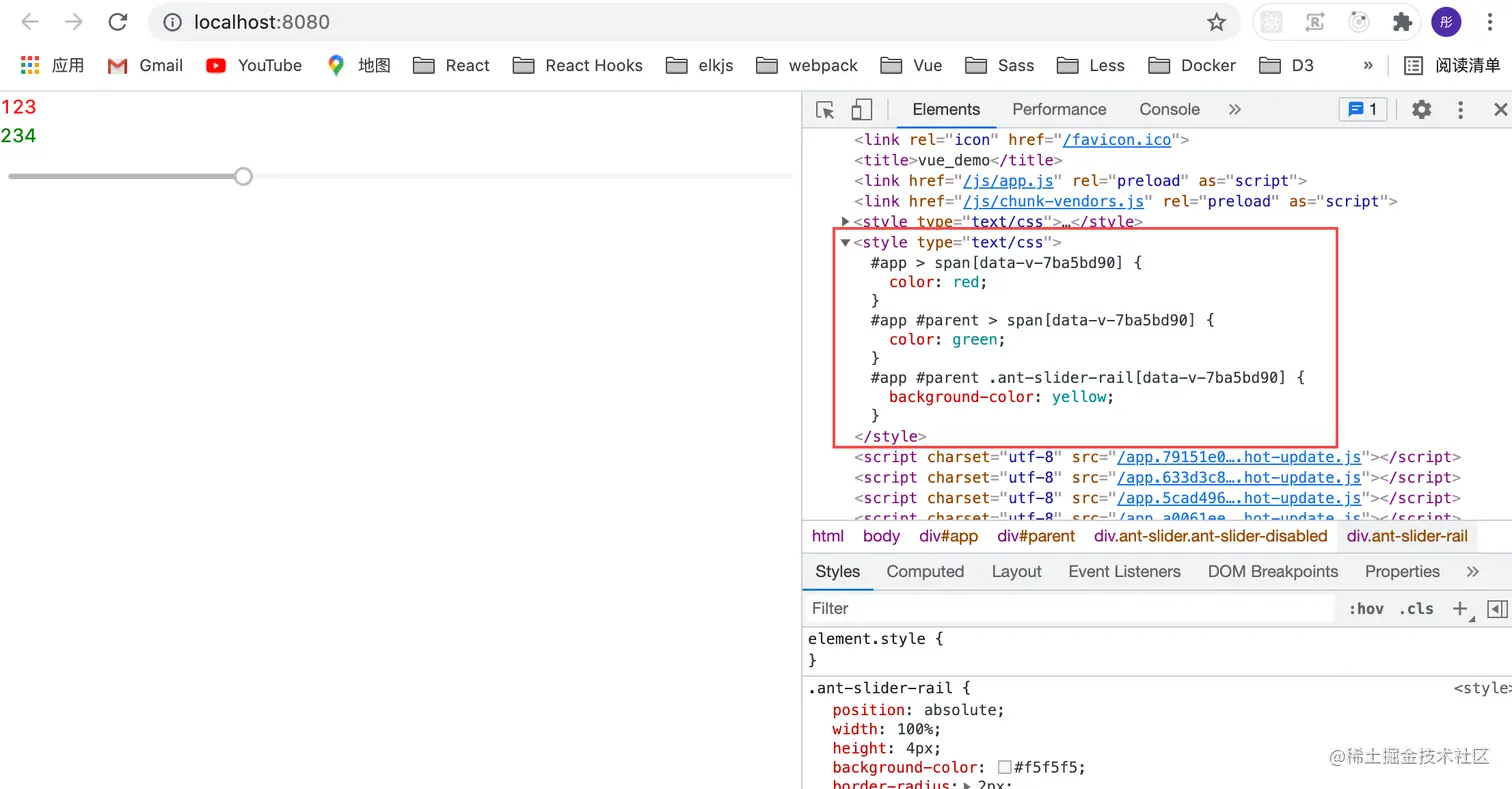Open the webpack bookmark folder
This screenshot has width=1512, height=789.
pos(807,65)
